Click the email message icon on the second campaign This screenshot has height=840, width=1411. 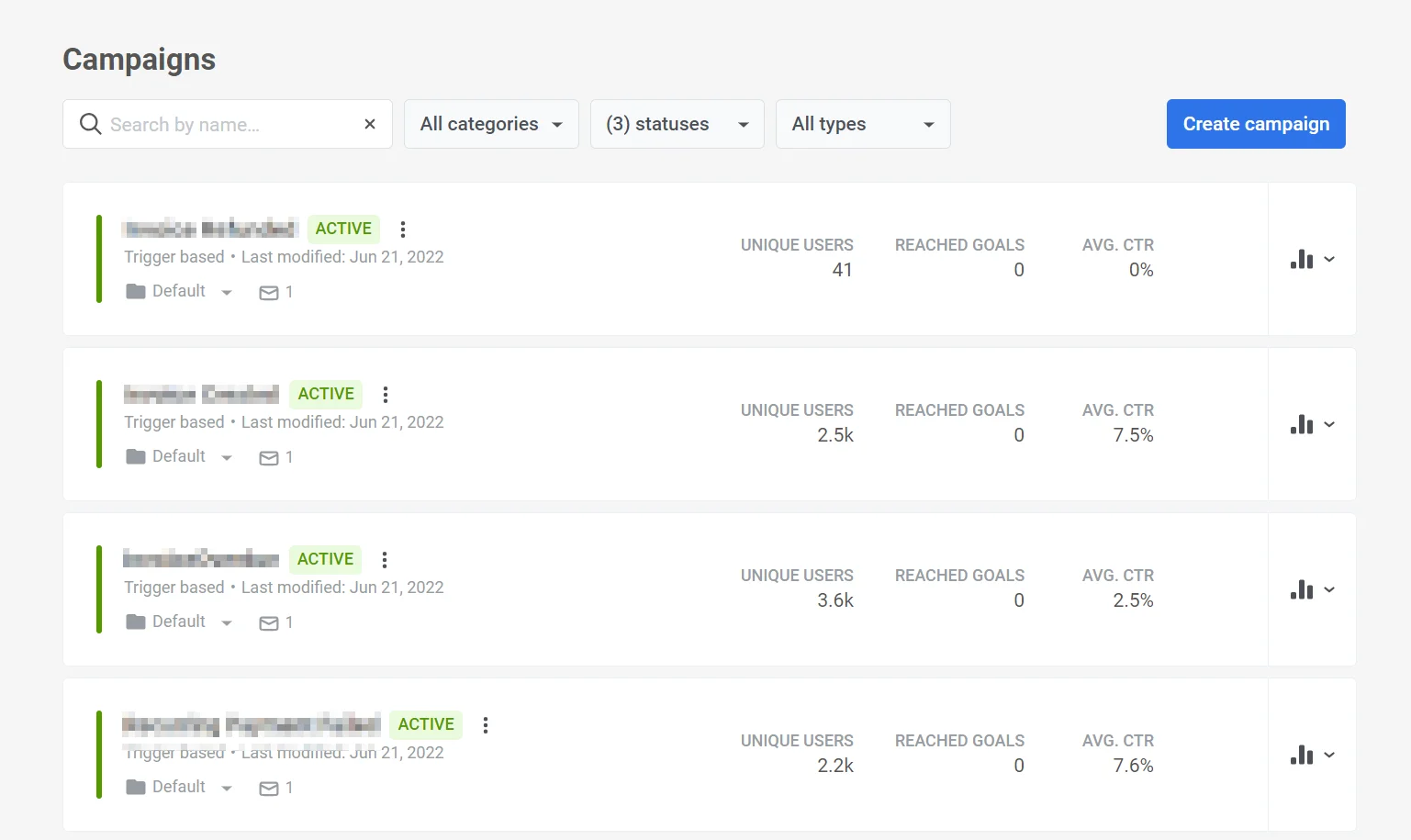coord(269,457)
